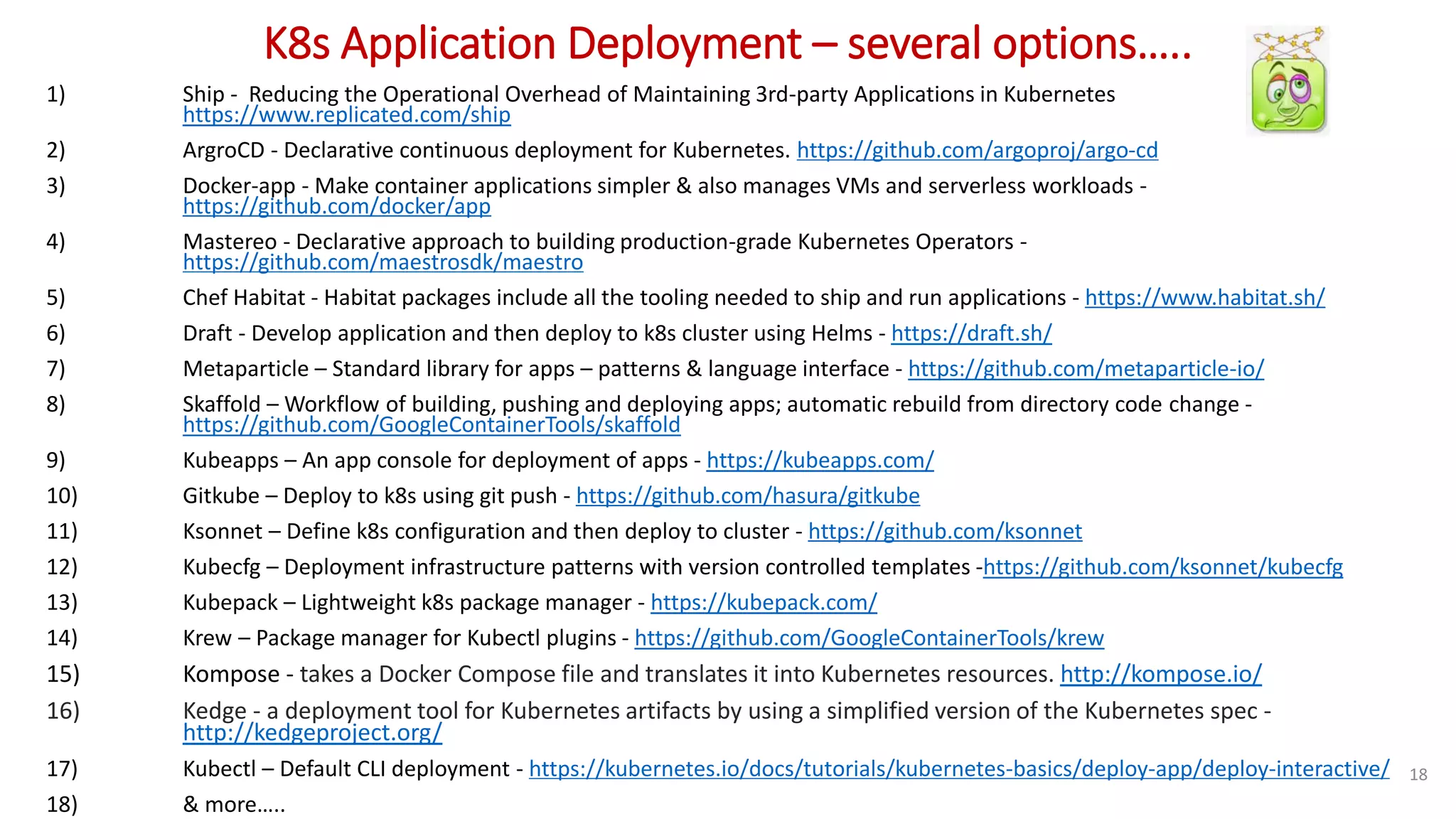Viewport: 1456px width, 819px height.
Task: Open the replicated.com/ship link
Action: (347, 115)
